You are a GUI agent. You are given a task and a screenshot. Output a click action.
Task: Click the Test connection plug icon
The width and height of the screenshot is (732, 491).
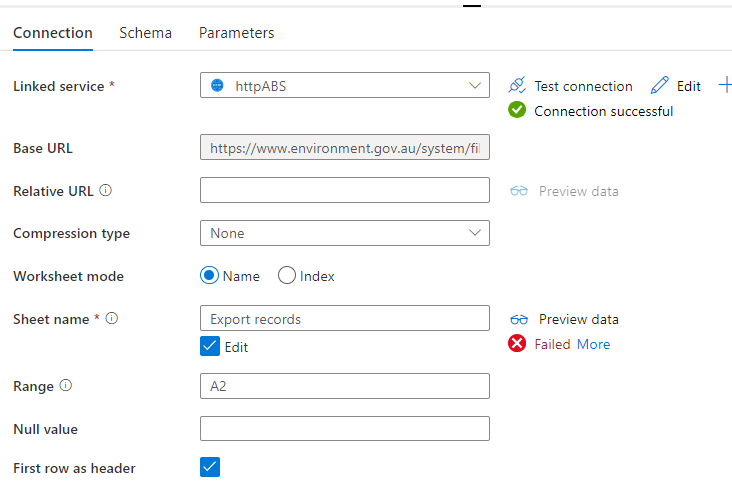[517, 85]
